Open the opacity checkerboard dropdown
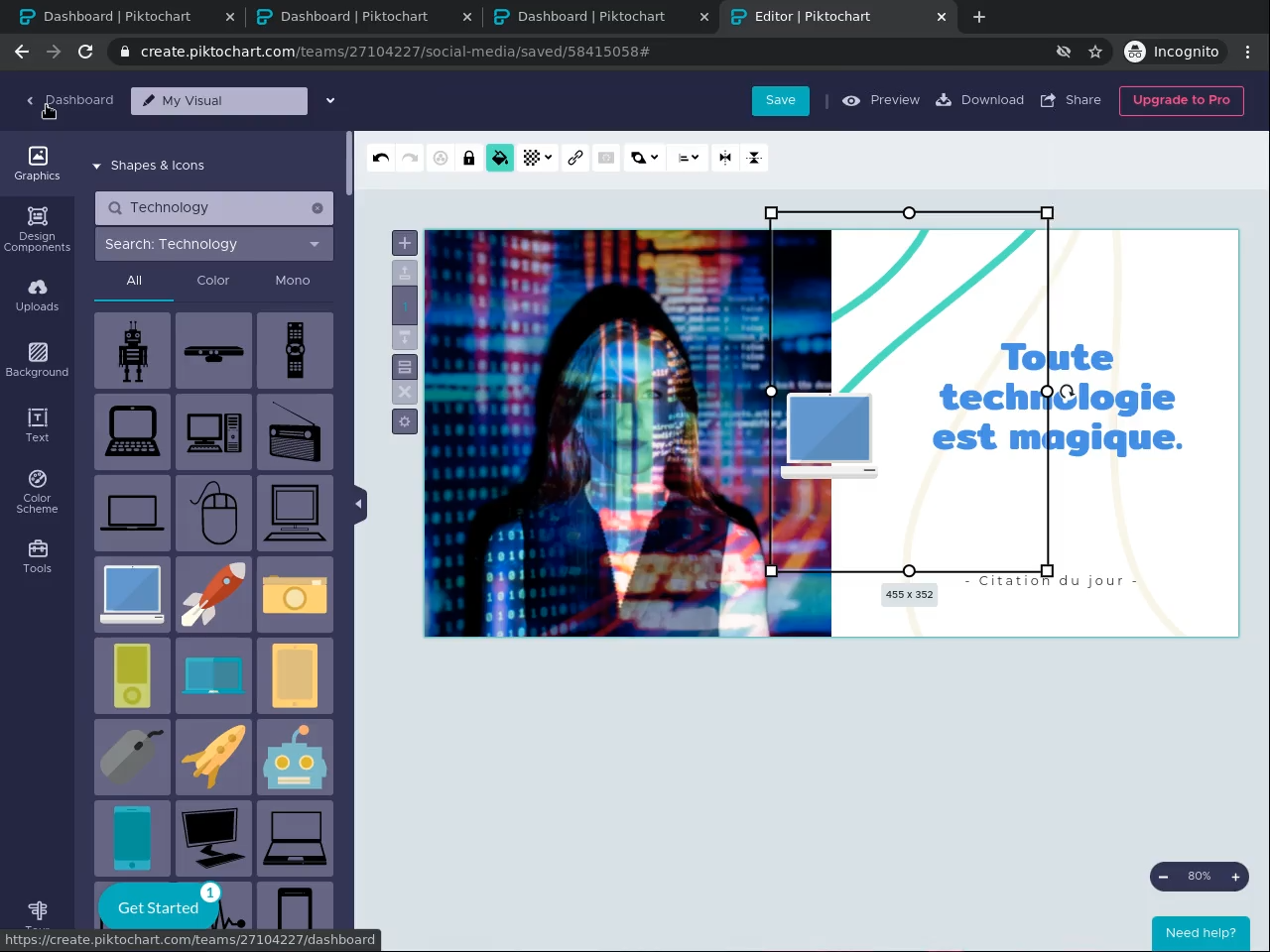 click(x=537, y=158)
